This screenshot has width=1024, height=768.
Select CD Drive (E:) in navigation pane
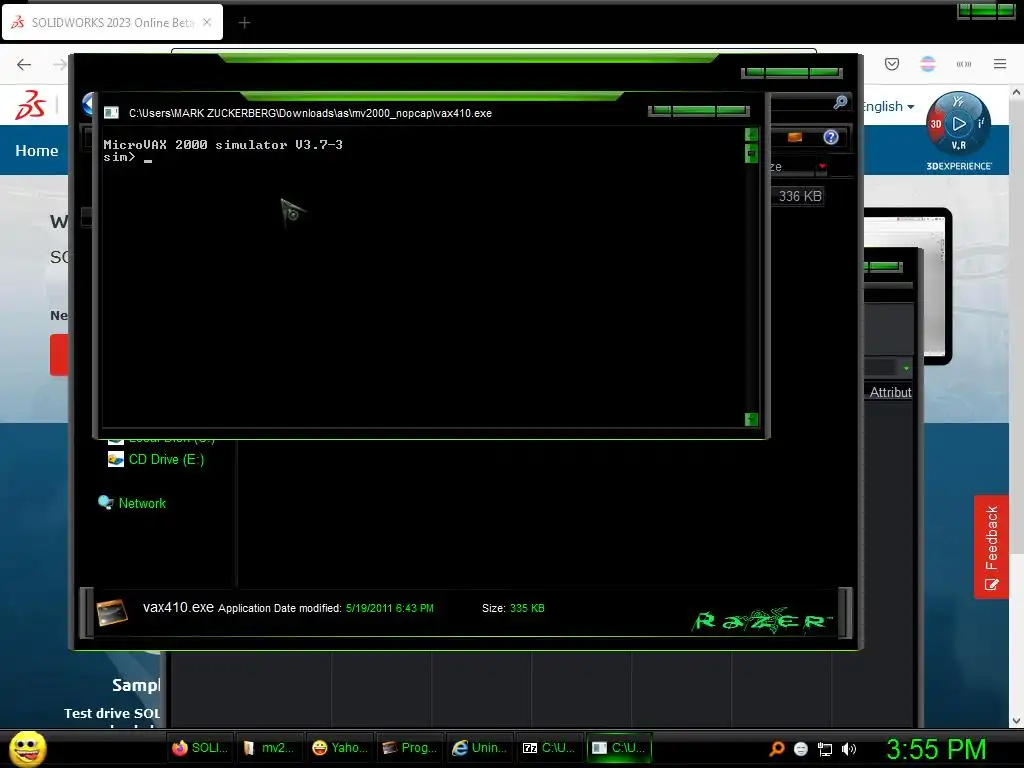(157, 459)
